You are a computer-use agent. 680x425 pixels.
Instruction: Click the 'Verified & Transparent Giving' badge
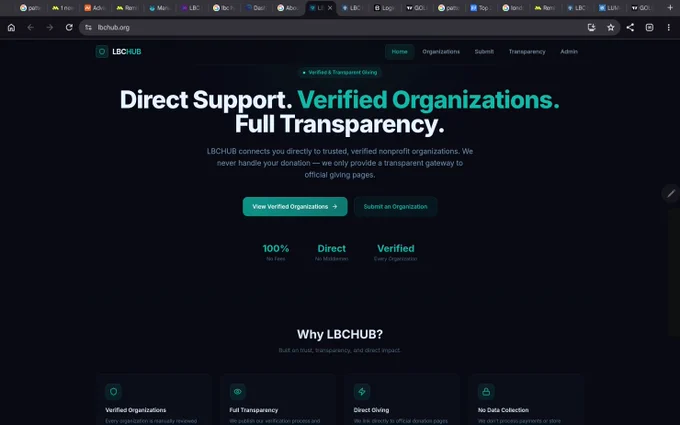tap(340, 72)
